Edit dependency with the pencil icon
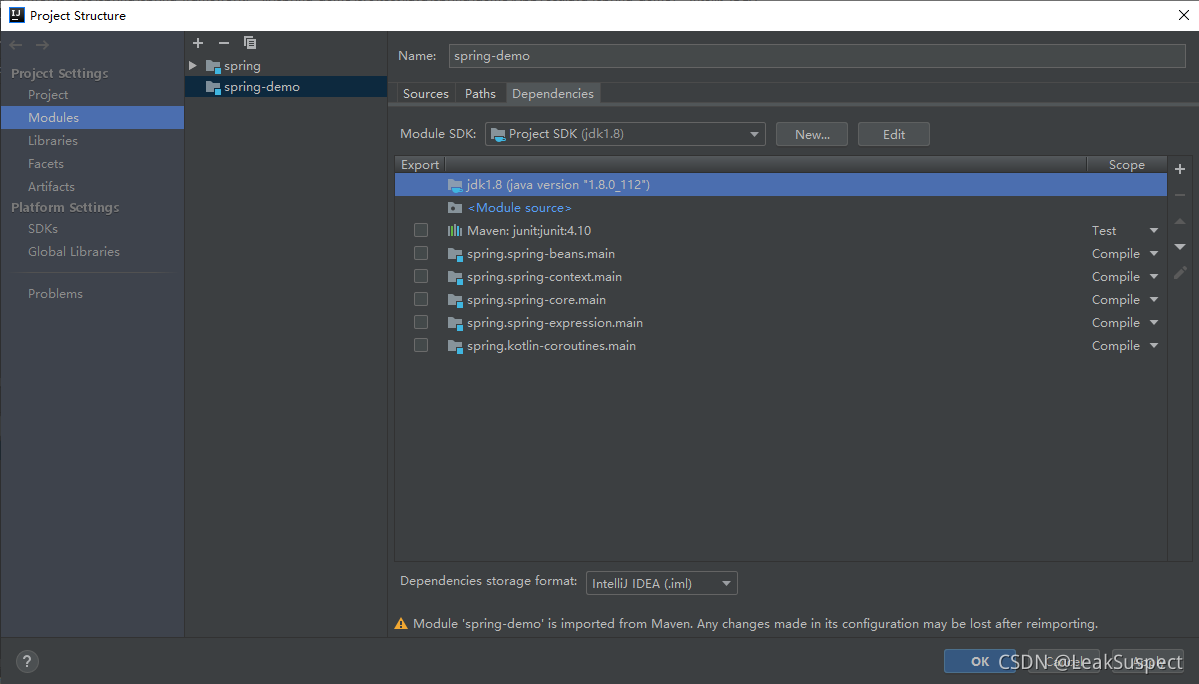1199x684 pixels. coord(1180,273)
